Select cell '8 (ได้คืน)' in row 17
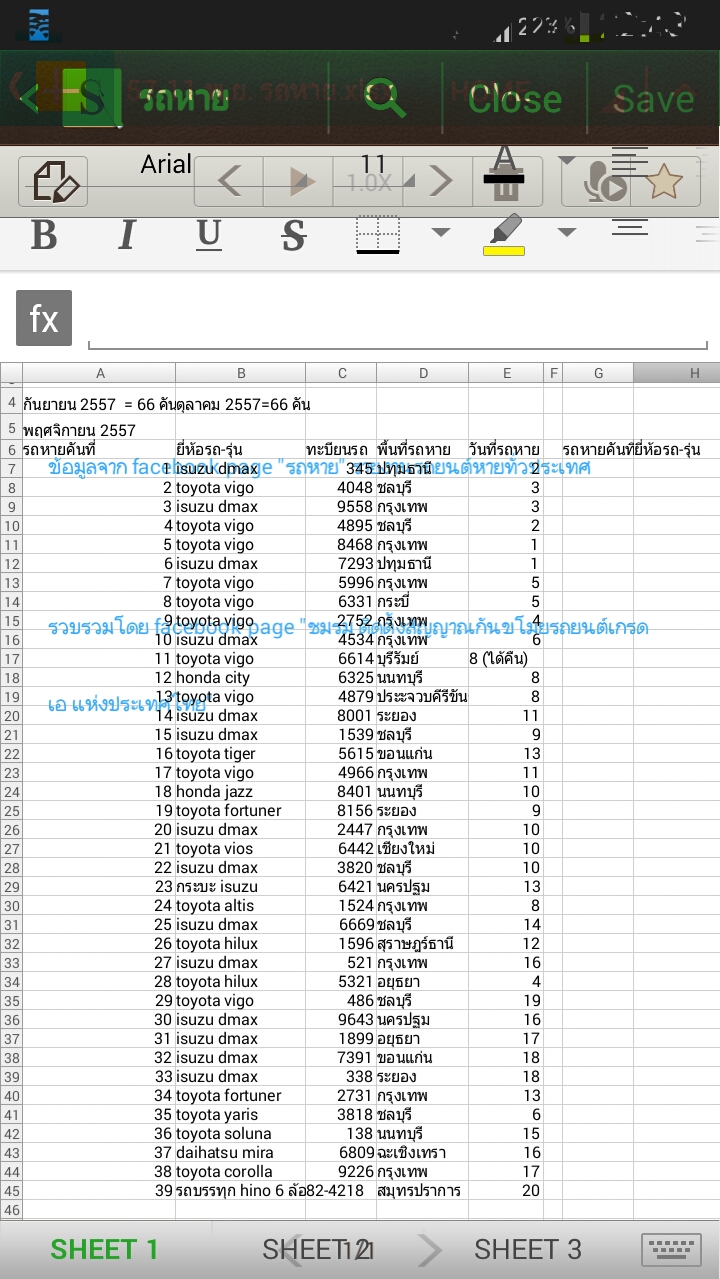Viewport: 720px width, 1279px height. click(x=506, y=659)
